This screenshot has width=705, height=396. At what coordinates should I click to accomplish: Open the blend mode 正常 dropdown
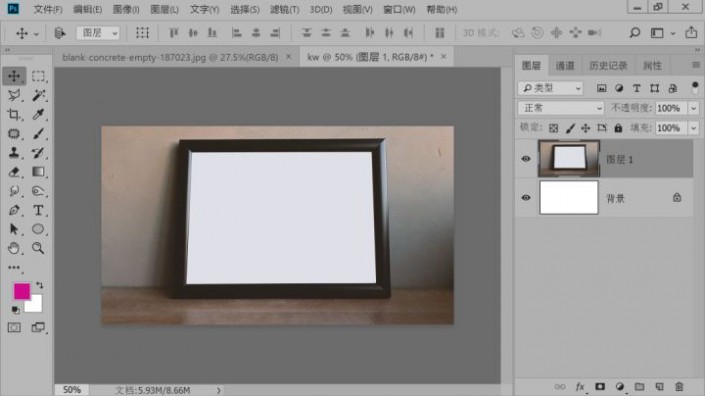click(x=561, y=108)
